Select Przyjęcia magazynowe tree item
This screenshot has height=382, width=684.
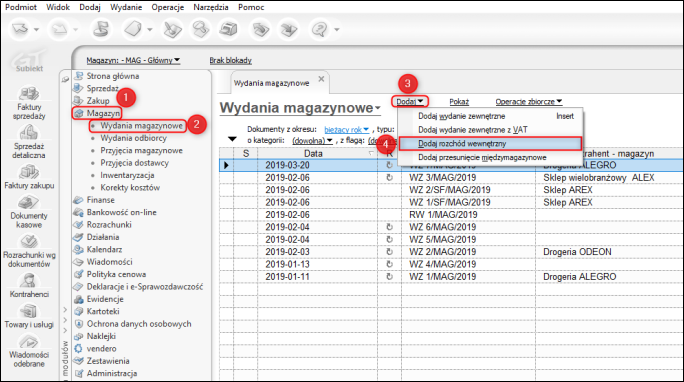(x=141, y=150)
